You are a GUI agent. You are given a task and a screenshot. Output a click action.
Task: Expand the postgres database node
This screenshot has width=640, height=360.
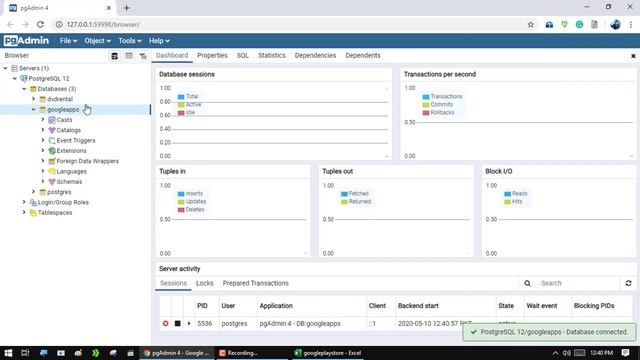(33, 192)
